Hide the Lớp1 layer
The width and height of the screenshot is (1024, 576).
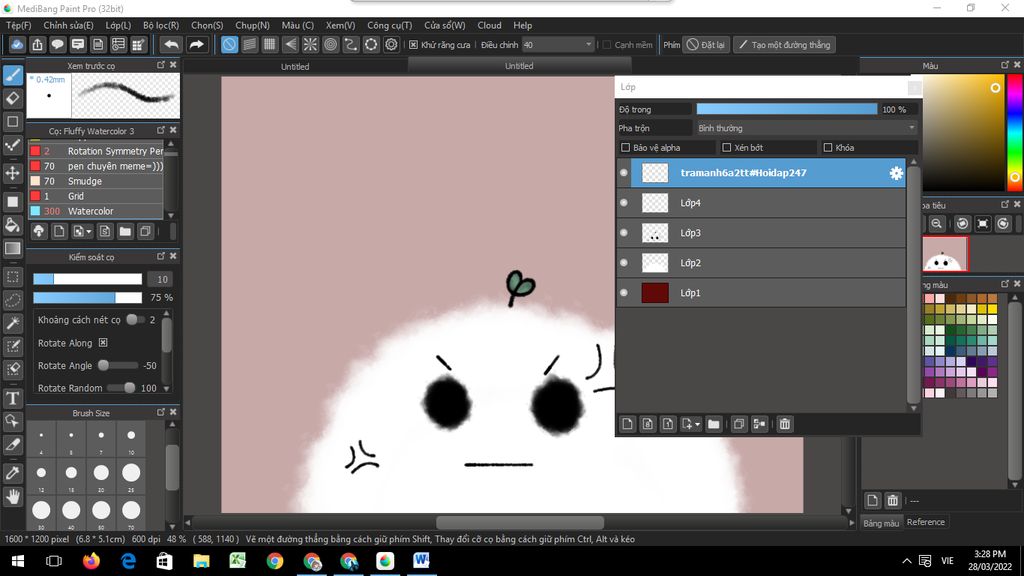coord(624,293)
